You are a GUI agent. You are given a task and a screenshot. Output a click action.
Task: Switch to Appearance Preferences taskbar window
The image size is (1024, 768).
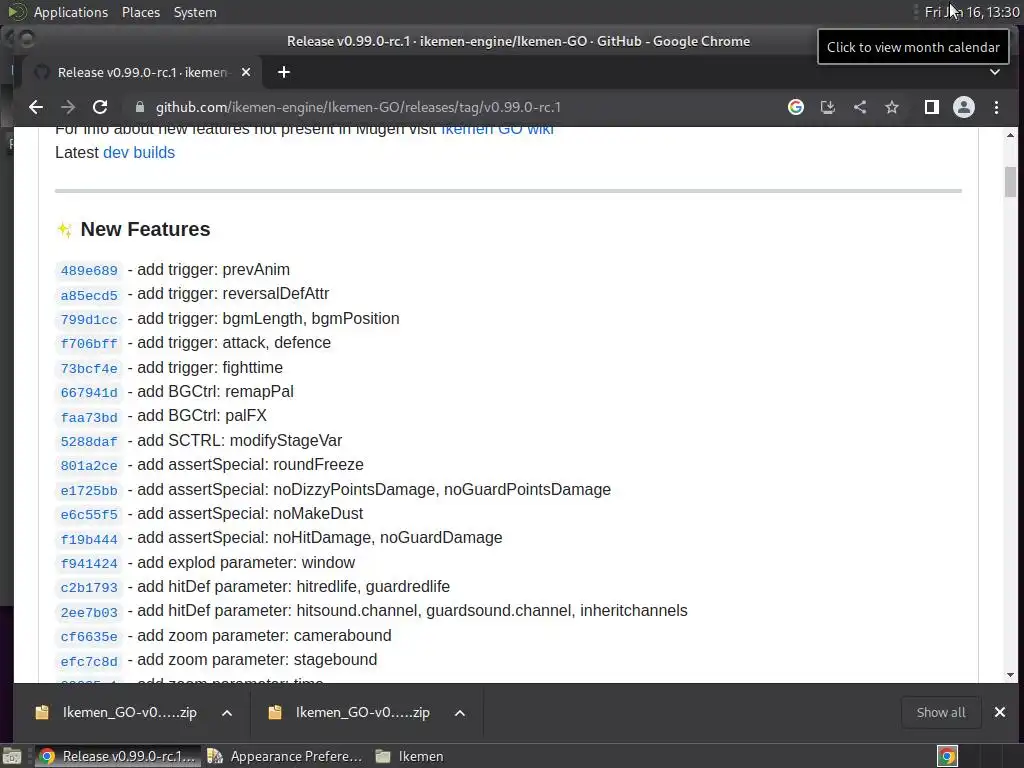tap(284, 756)
